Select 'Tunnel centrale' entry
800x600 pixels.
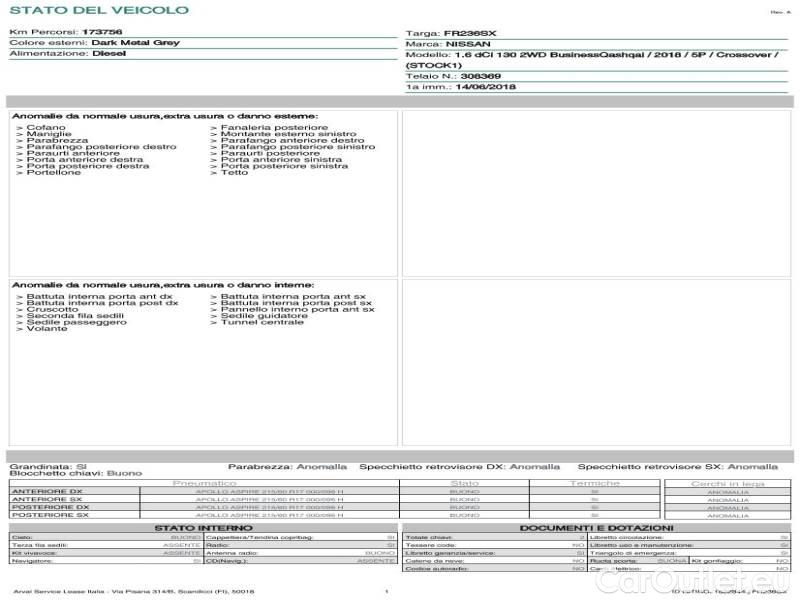pyautogui.click(x=262, y=322)
